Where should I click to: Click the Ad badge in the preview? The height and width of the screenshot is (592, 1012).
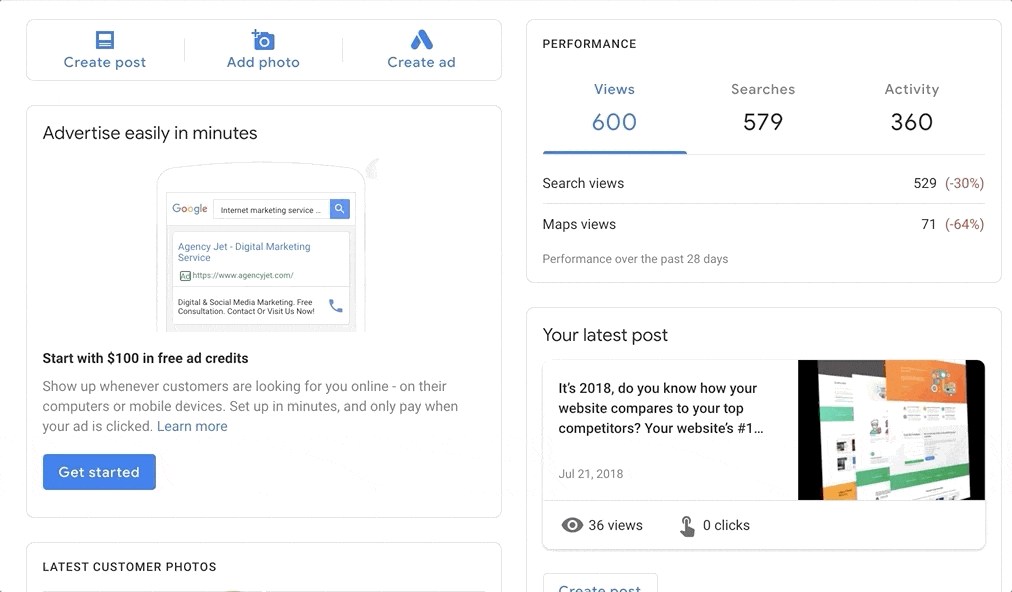pos(185,276)
